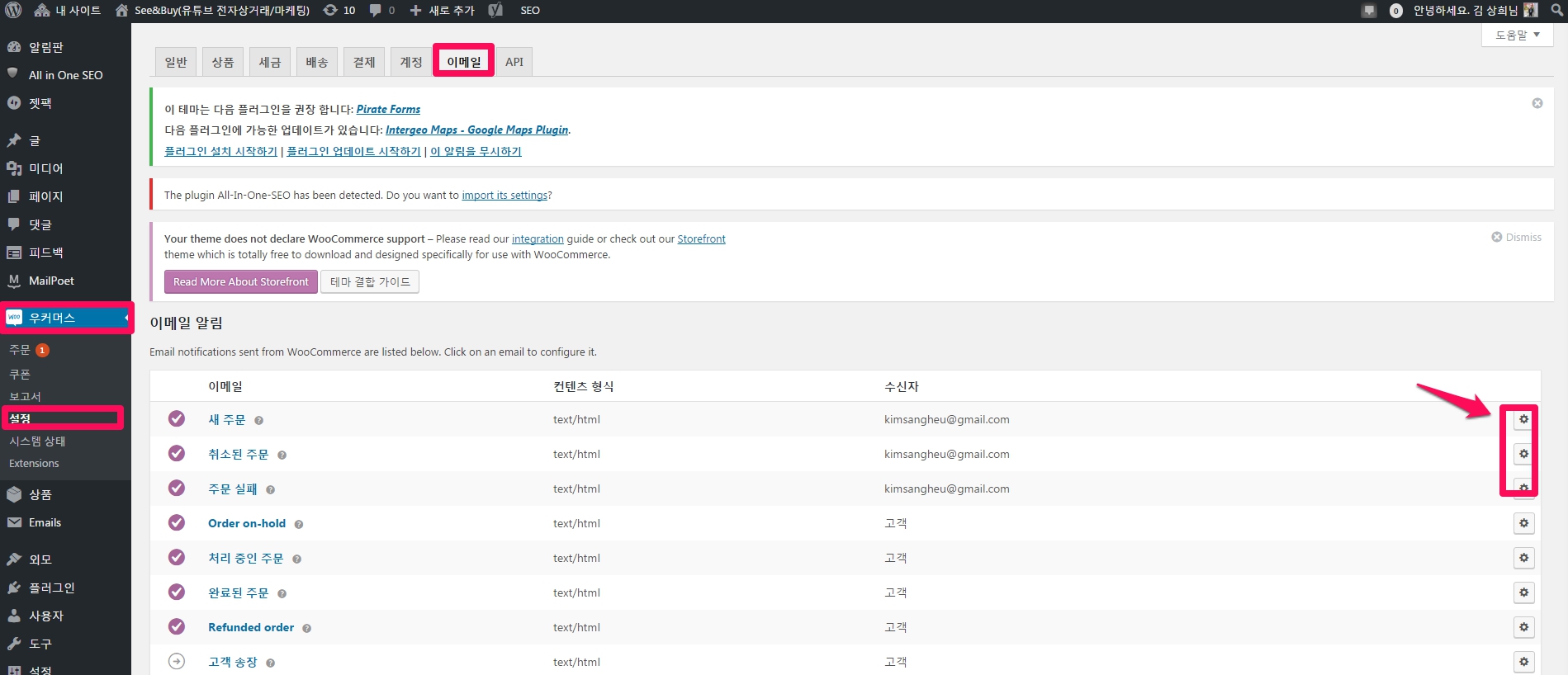Click the WordPress logo in admin bar
1568x675 pixels.
[13, 11]
